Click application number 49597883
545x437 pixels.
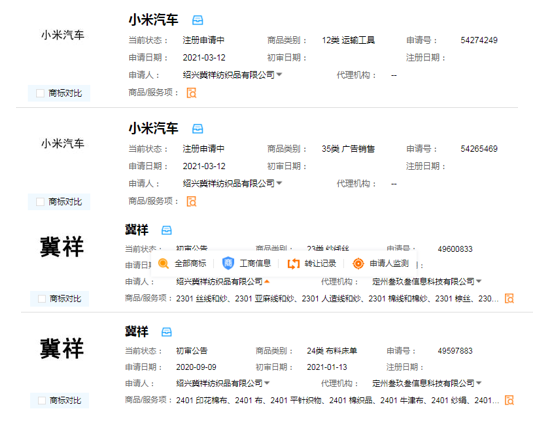point(455,351)
